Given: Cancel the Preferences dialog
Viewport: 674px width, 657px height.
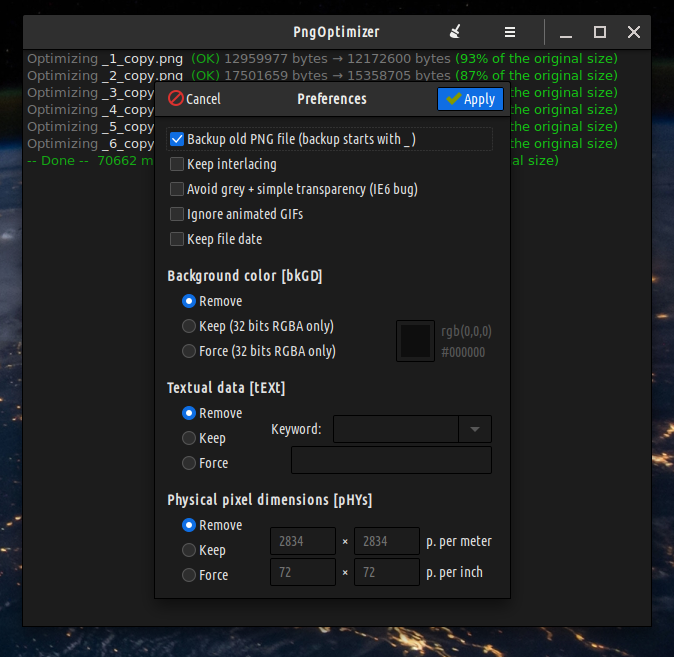Looking at the screenshot, I should click(195, 99).
